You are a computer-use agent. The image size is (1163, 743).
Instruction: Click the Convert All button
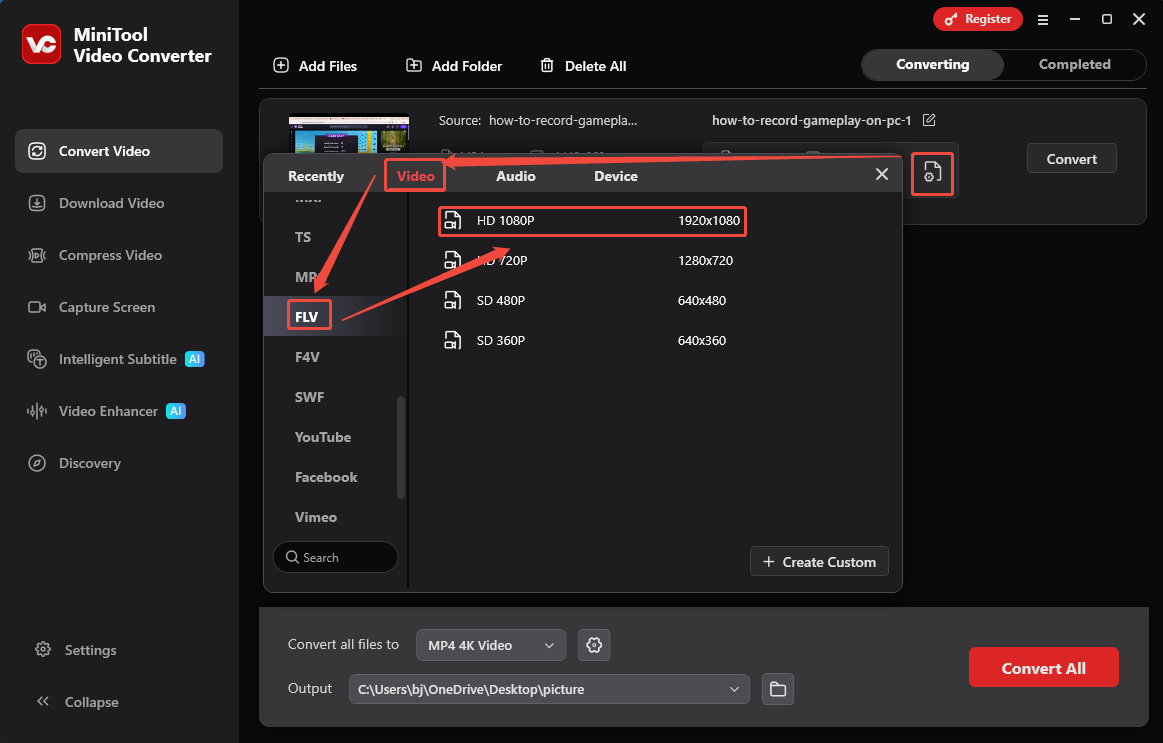(x=1044, y=667)
